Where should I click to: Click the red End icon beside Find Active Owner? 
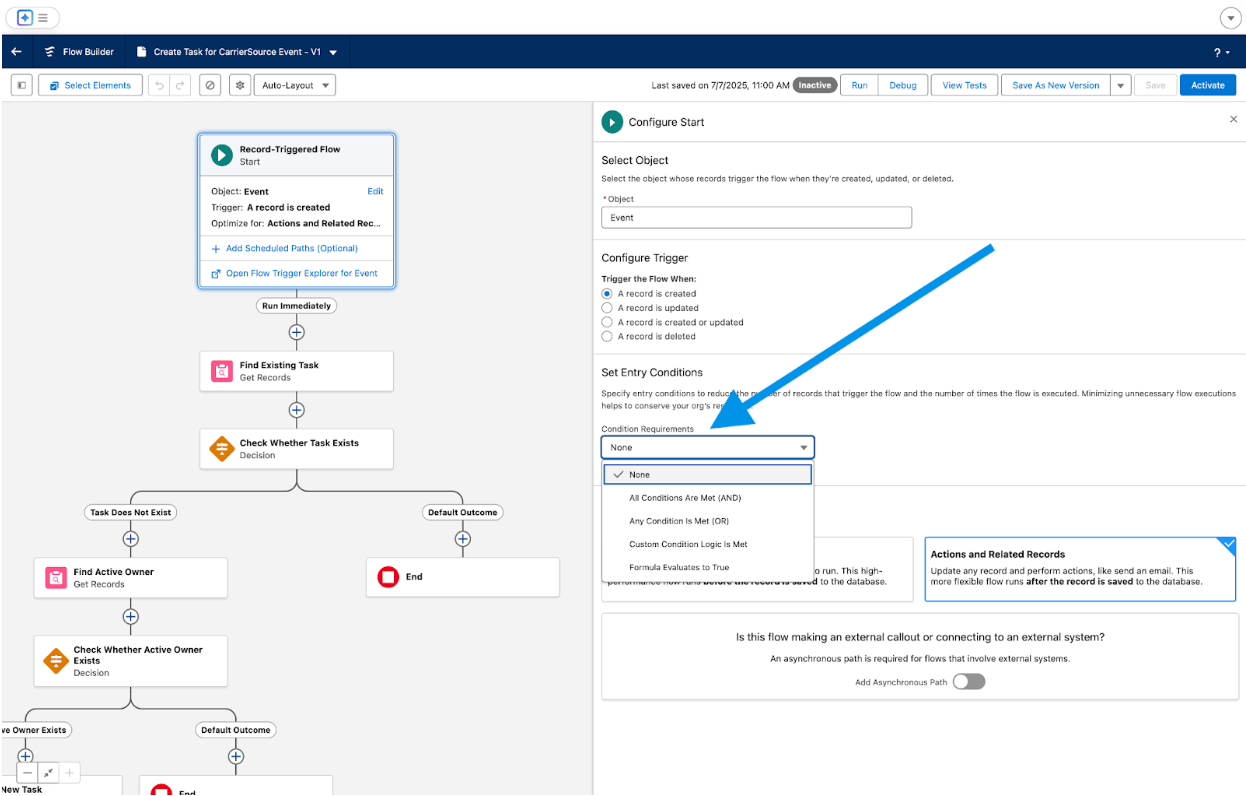pyautogui.click(x=388, y=577)
